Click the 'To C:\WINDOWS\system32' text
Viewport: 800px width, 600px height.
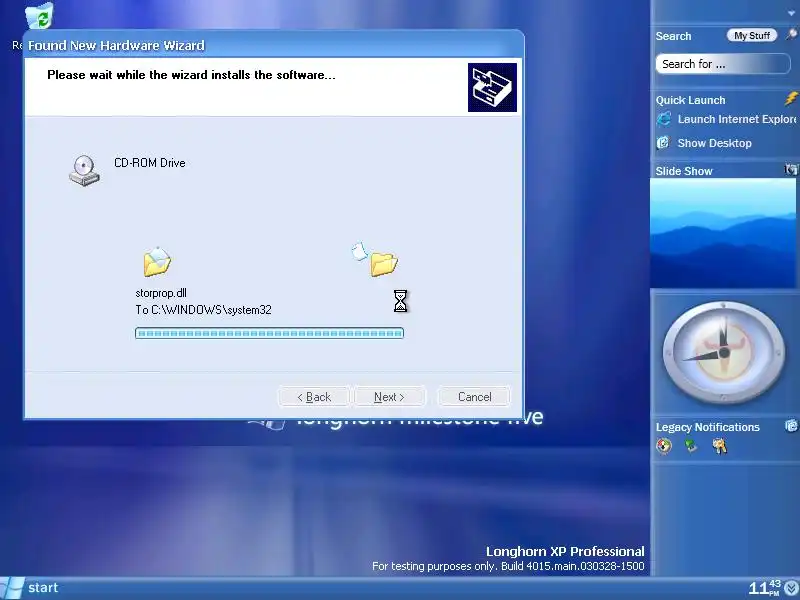[203, 310]
